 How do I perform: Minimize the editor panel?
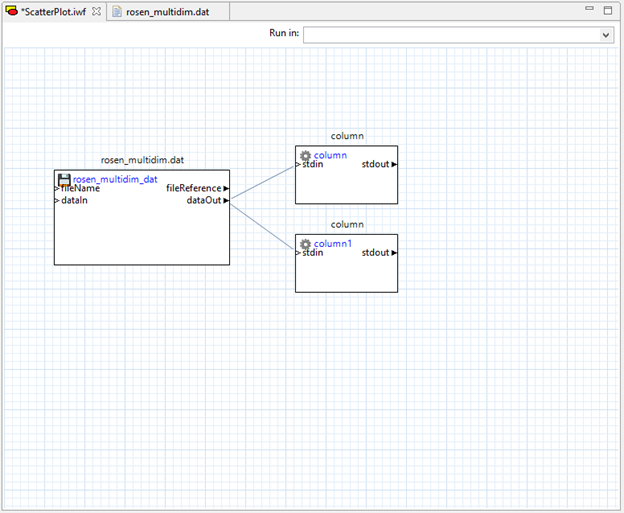[x=587, y=9]
